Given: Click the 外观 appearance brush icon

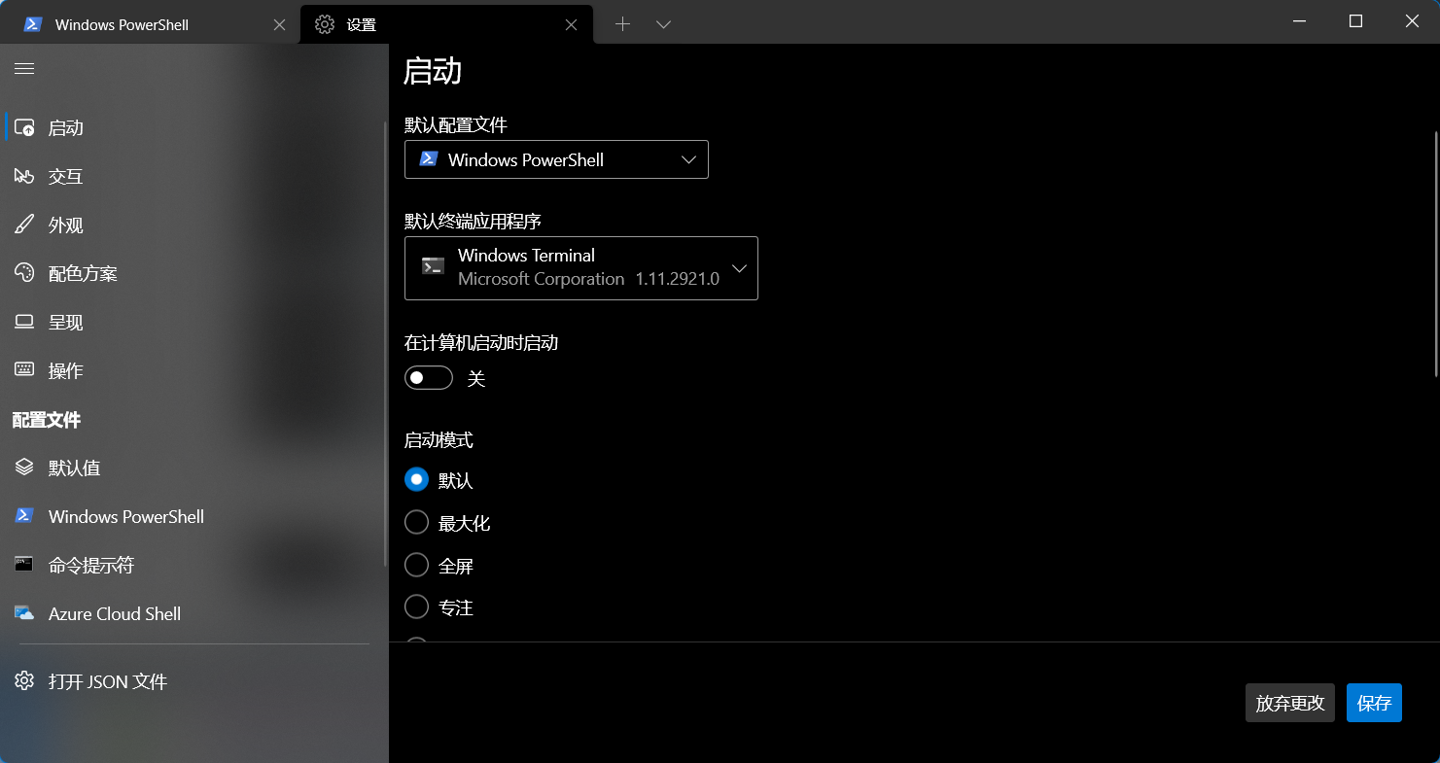Looking at the screenshot, I should pyautogui.click(x=24, y=225).
